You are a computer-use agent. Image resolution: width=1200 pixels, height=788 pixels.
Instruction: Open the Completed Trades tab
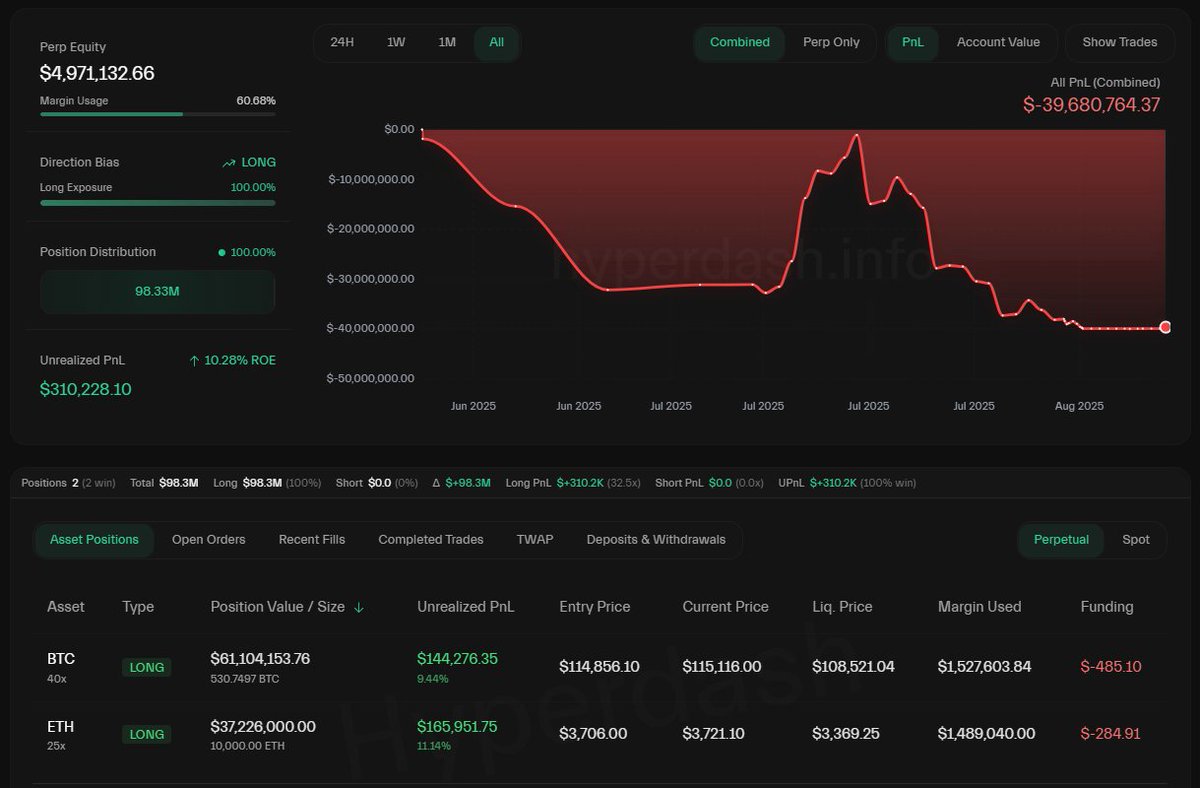431,539
